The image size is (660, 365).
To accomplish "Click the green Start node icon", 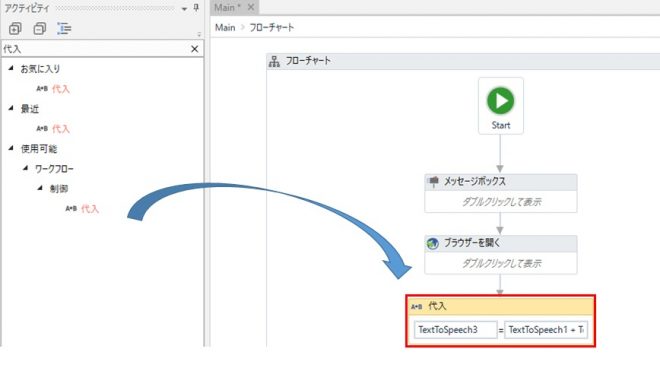I will [x=500, y=101].
